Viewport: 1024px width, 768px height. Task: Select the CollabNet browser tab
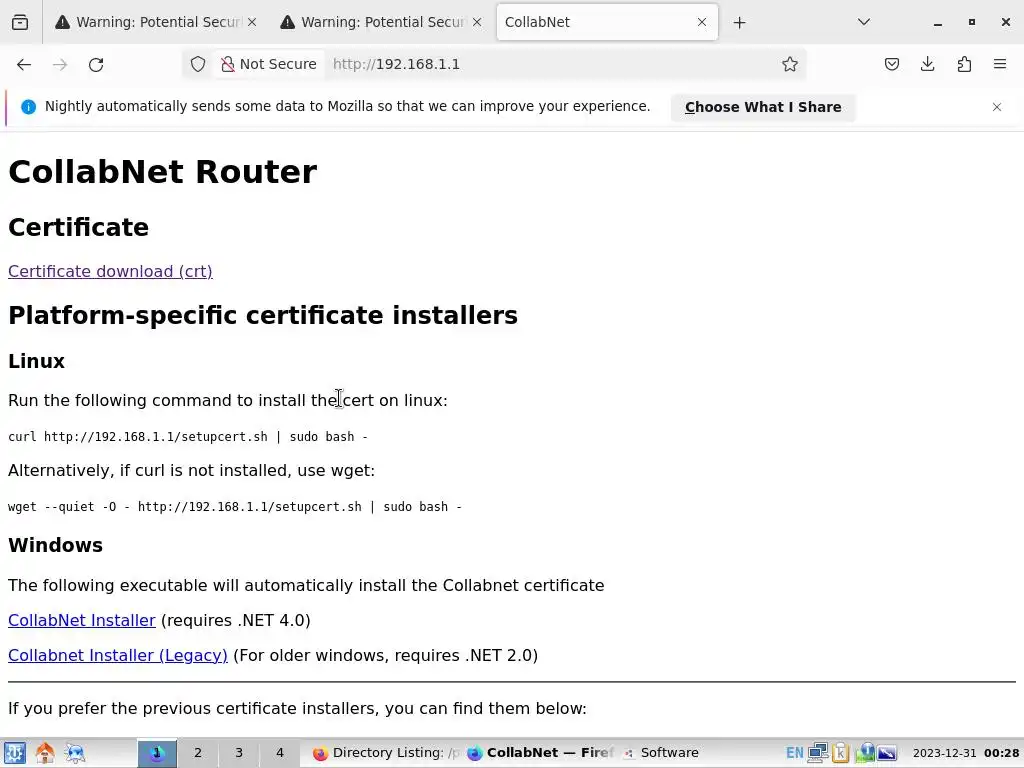607,22
